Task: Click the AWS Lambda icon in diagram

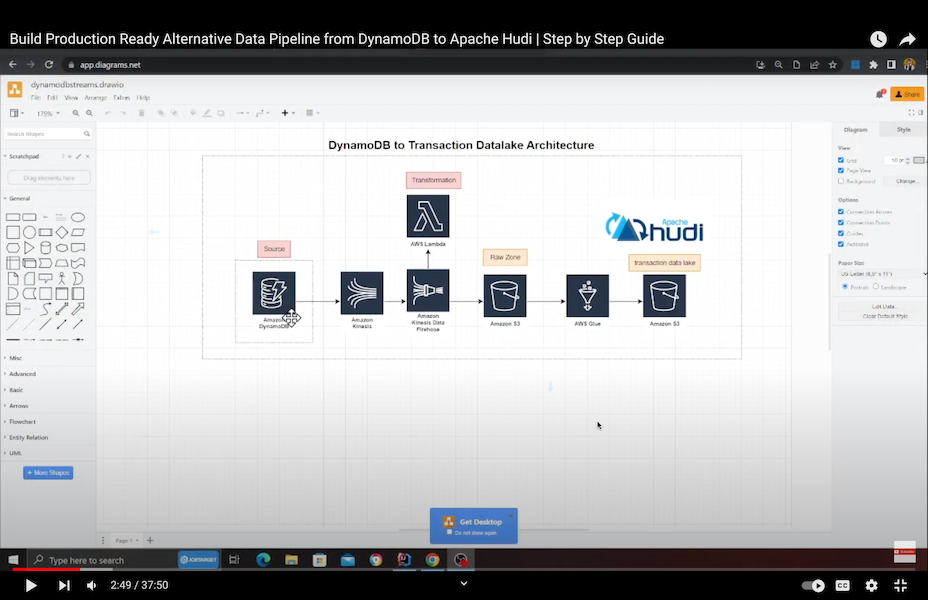Action: (x=427, y=216)
